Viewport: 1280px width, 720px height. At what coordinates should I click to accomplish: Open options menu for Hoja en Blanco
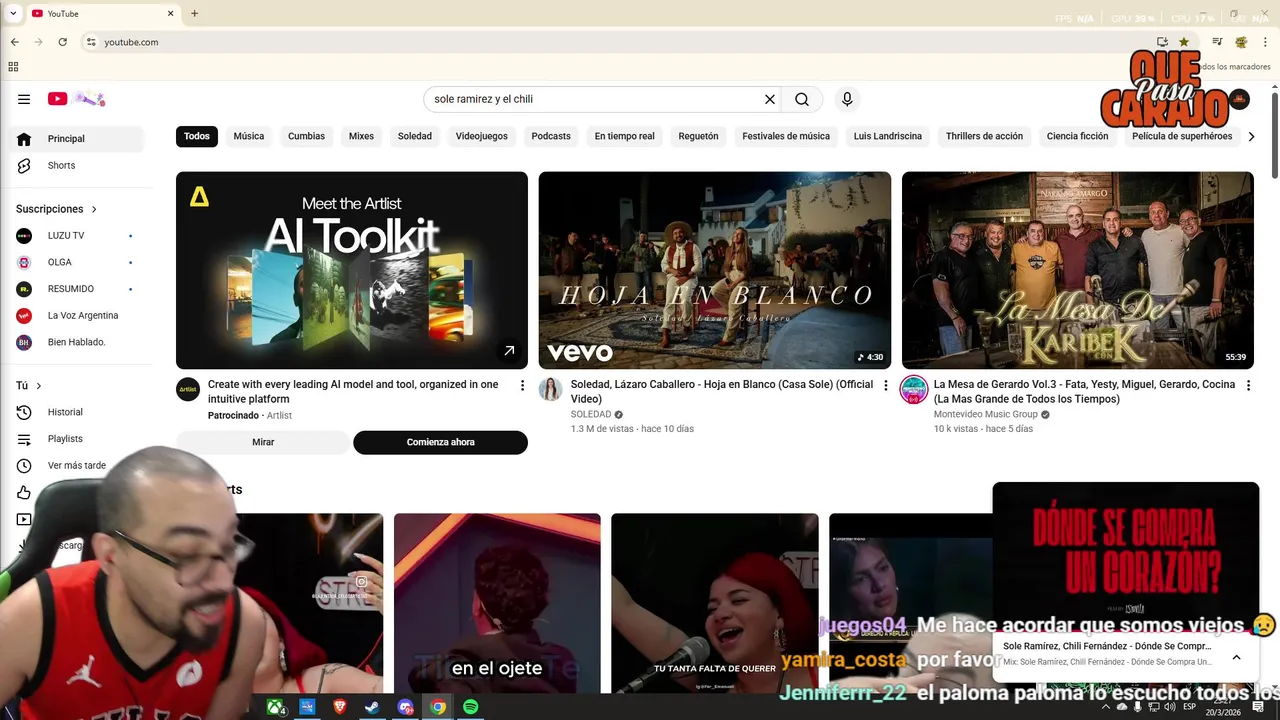885,385
